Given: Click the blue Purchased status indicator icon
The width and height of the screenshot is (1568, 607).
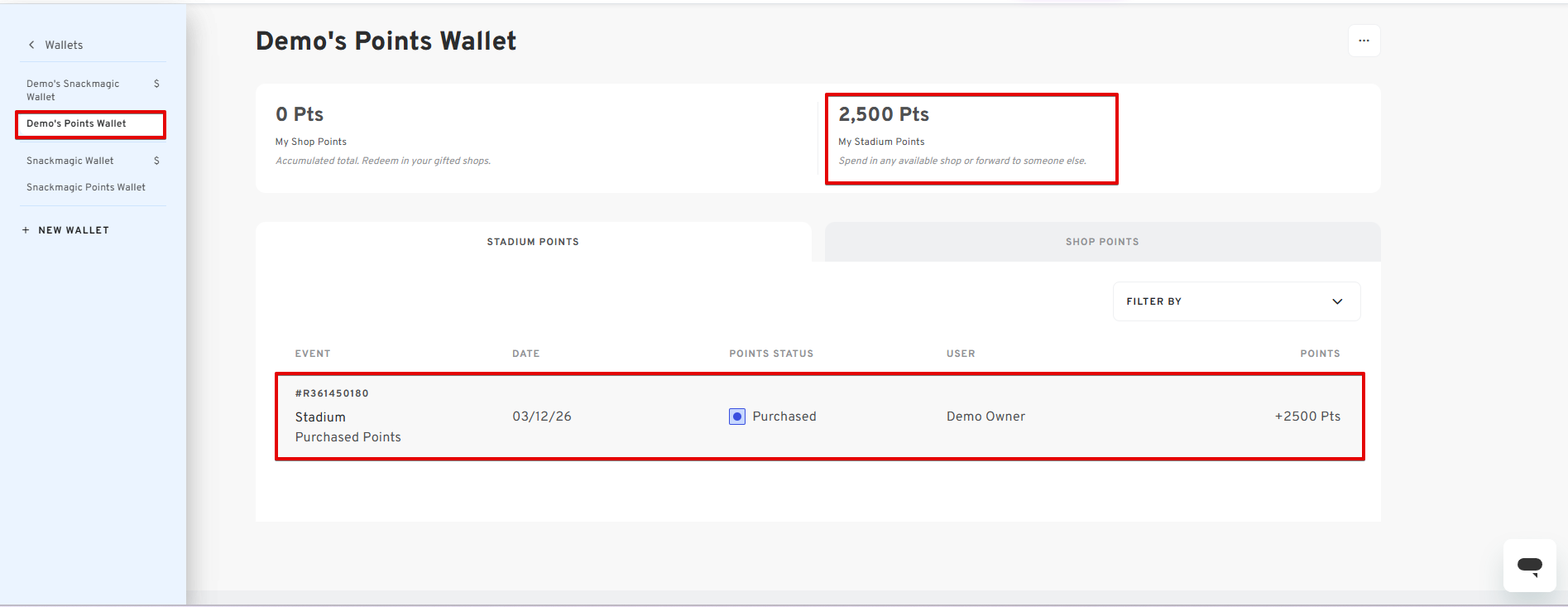Looking at the screenshot, I should [x=737, y=417].
